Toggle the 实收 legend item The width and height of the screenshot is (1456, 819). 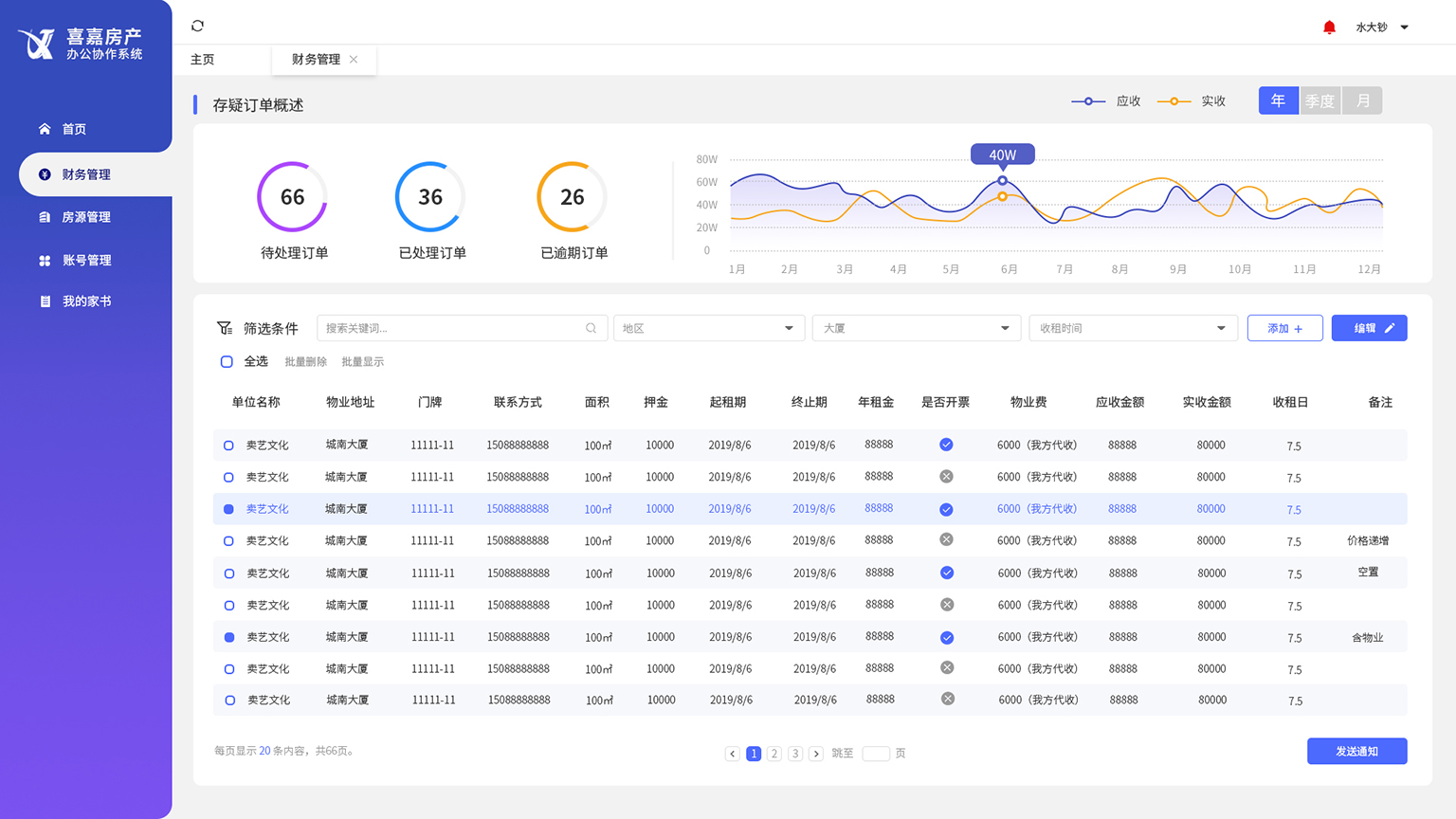click(x=1192, y=100)
